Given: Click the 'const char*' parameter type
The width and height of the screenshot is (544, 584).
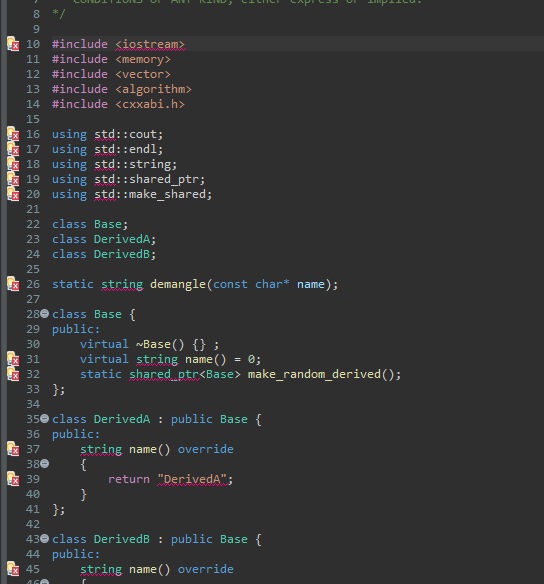Looking at the screenshot, I should [251, 284].
